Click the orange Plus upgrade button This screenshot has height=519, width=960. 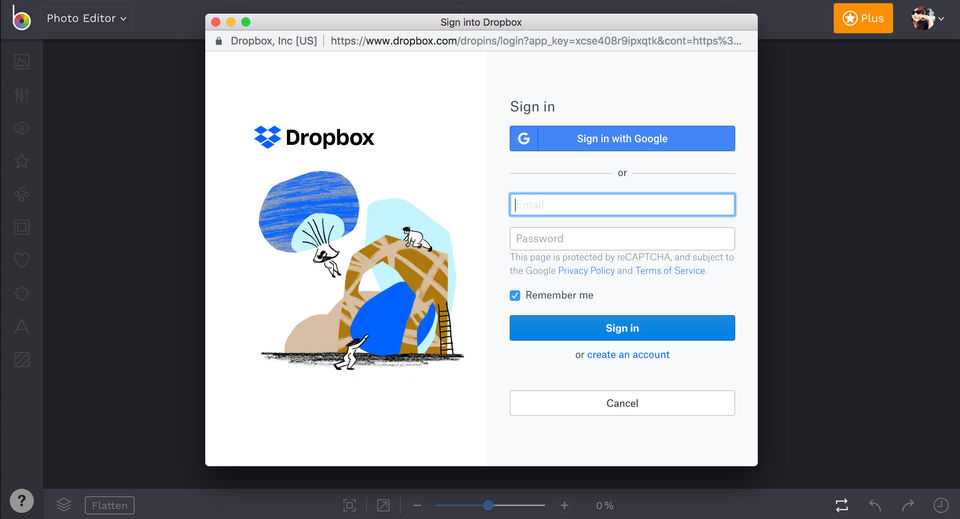click(863, 18)
